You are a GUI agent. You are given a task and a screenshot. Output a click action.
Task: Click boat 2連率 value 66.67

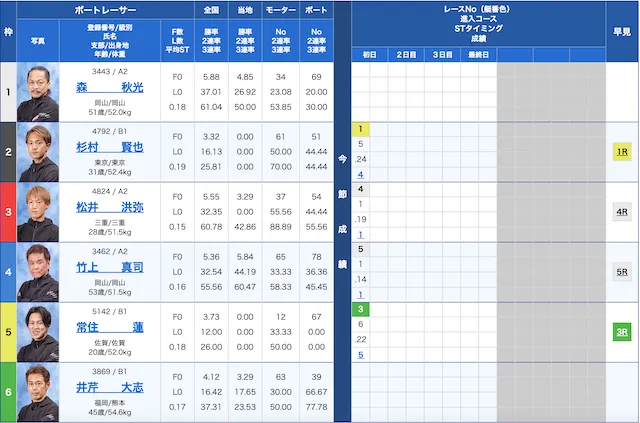click(316, 392)
